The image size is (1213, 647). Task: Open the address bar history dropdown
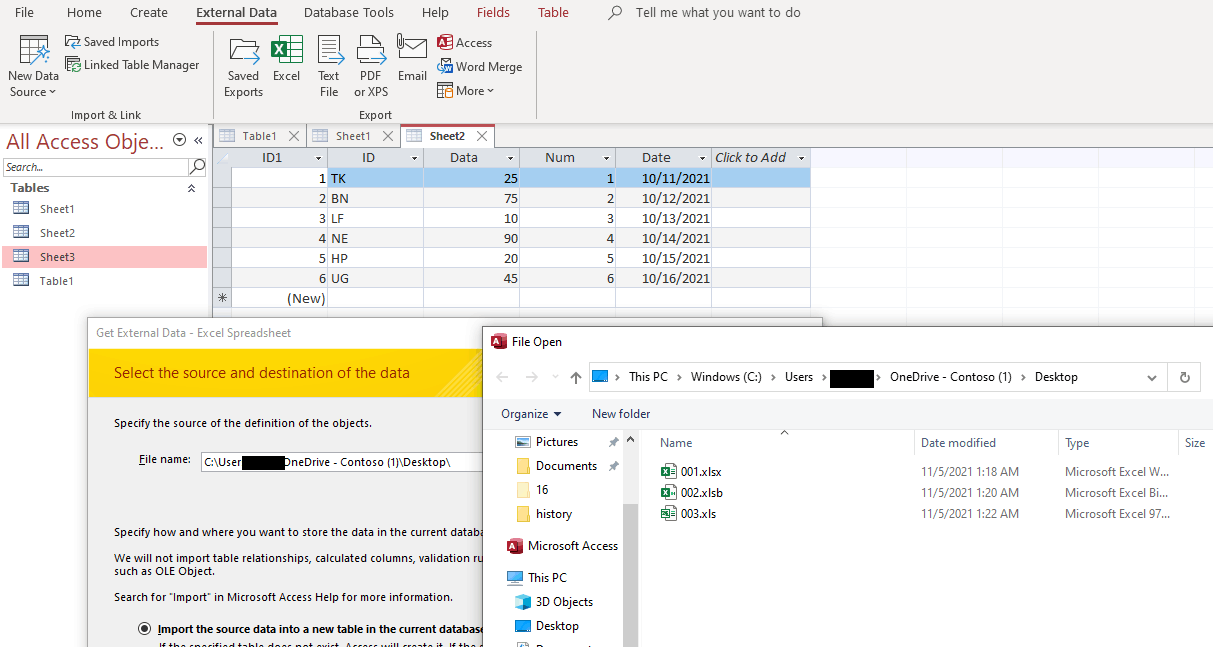(x=1152, y=377)
